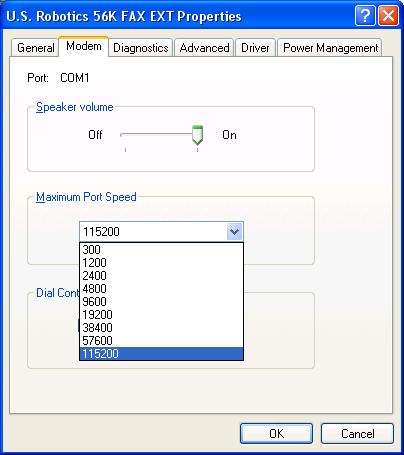Switch to Power Management tab
Screen dimensions: 404x455
pos(330,48)
